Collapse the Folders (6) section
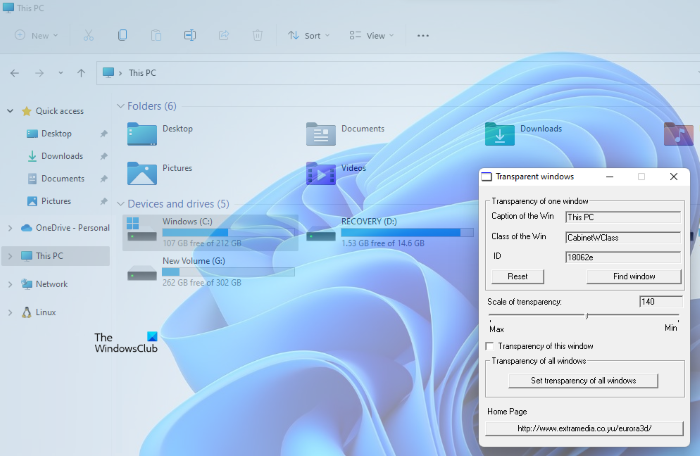This screenshot has width=700, height=456. [x=121, y=106]
